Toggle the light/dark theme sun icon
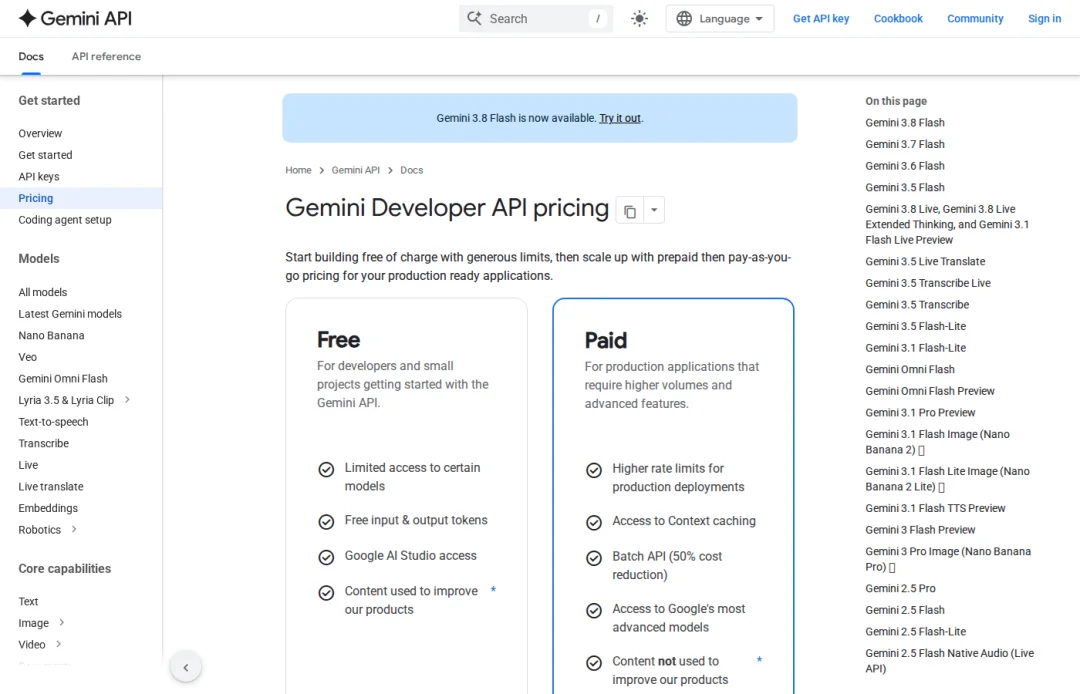Screen dimensions: 1080x694 click(639, 19)
